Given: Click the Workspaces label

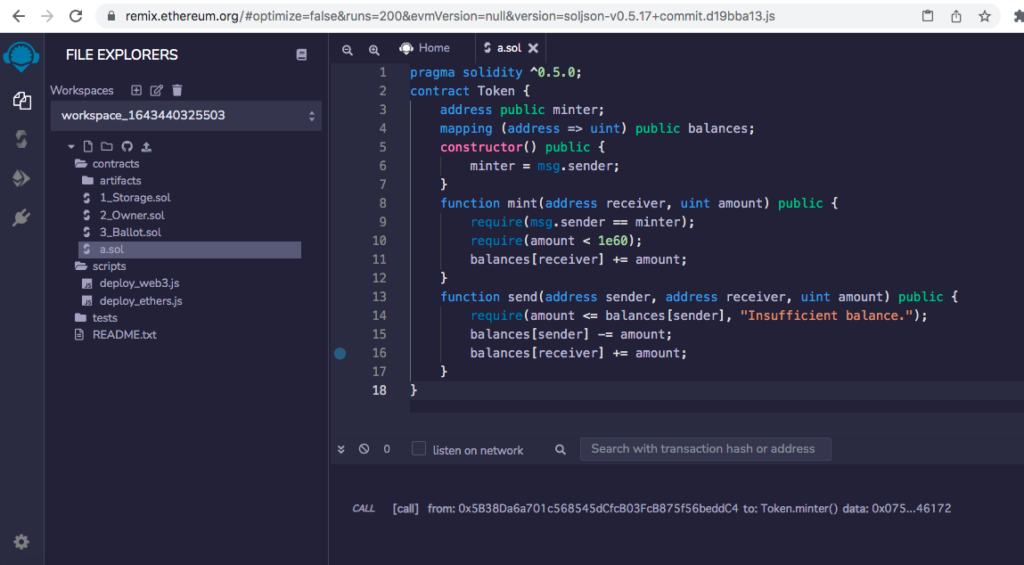Looking at the screenshot, I should tap(82, 90).
